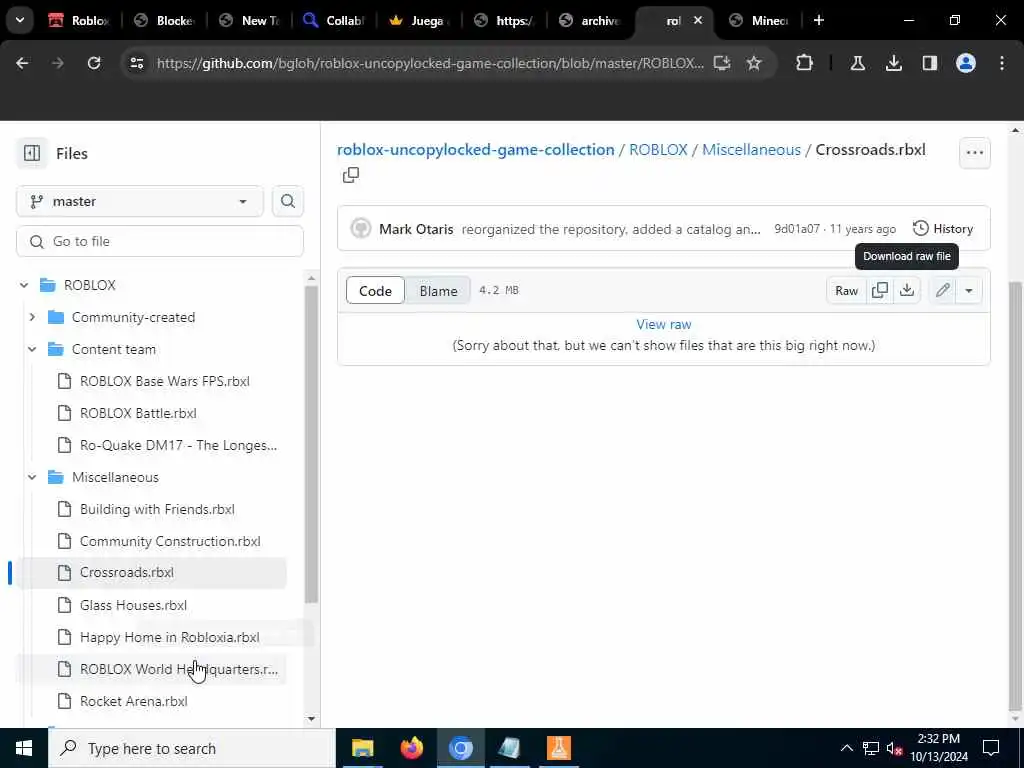
Task: Open ROBLOX breadcrumb link
Action: coord(658,150)
